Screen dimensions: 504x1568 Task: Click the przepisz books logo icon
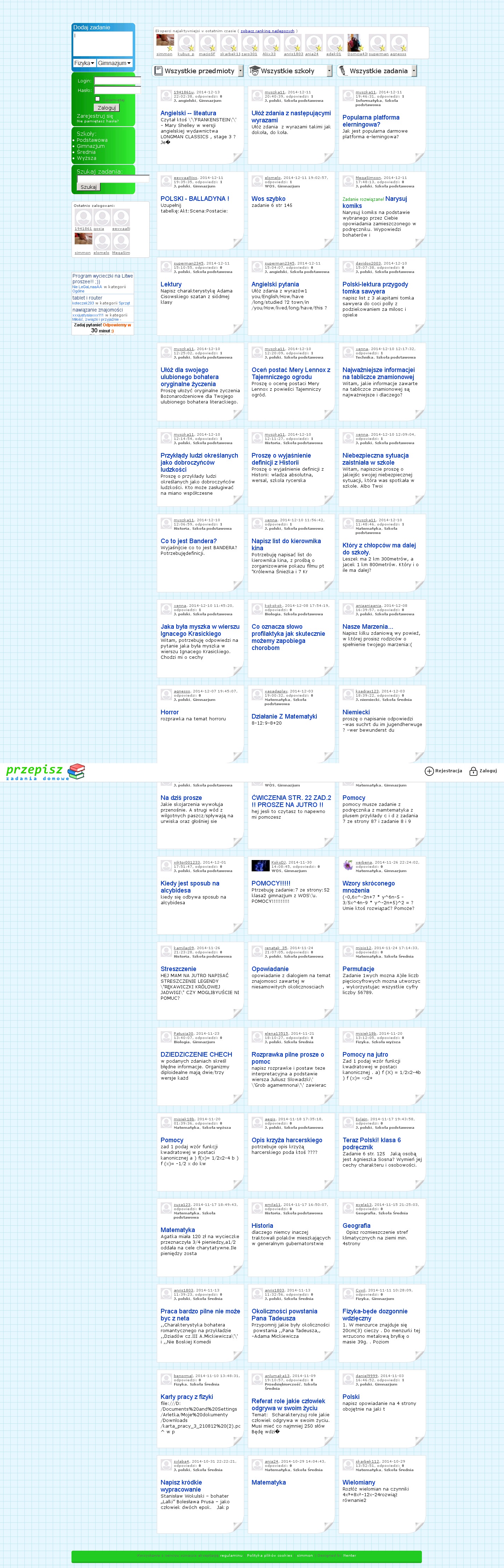pos(76,771)
